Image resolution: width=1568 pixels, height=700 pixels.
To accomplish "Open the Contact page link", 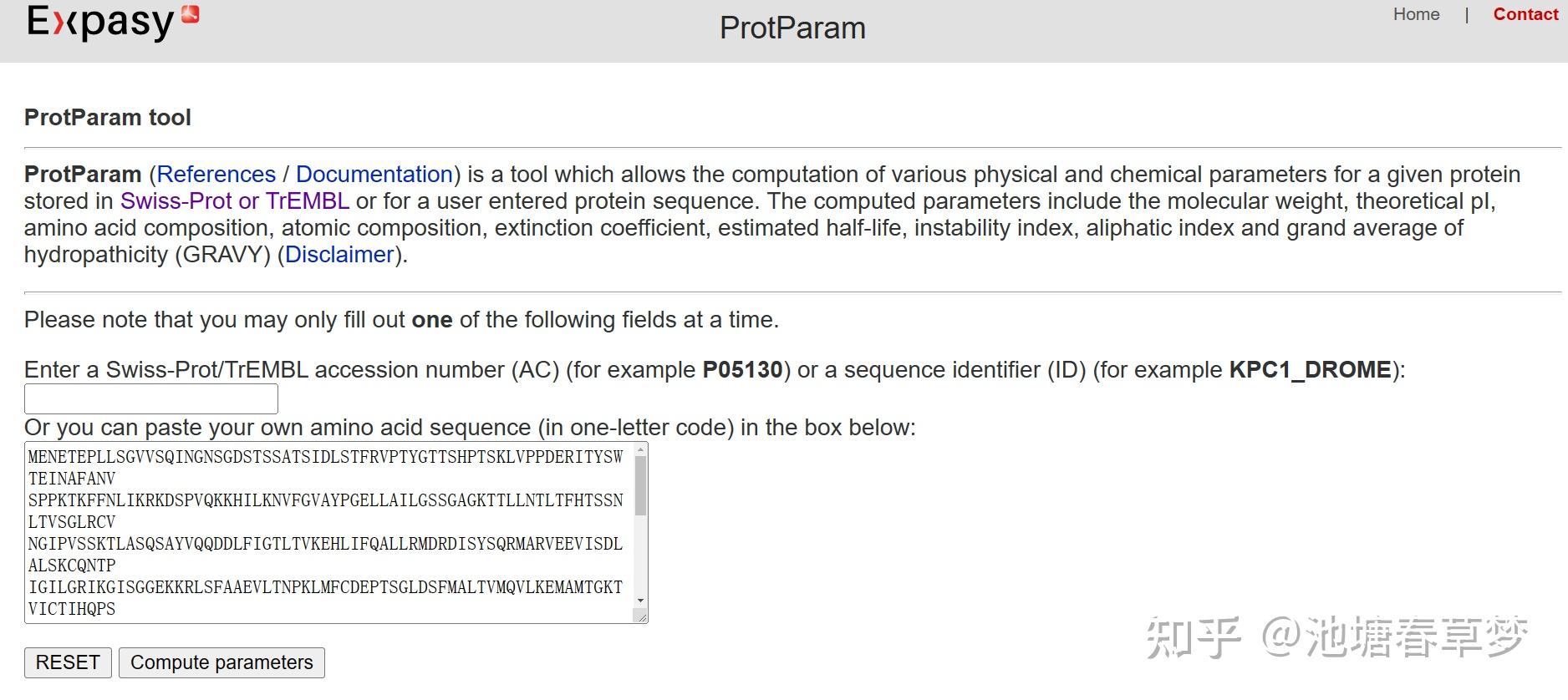I will (x=1525, y=14).
